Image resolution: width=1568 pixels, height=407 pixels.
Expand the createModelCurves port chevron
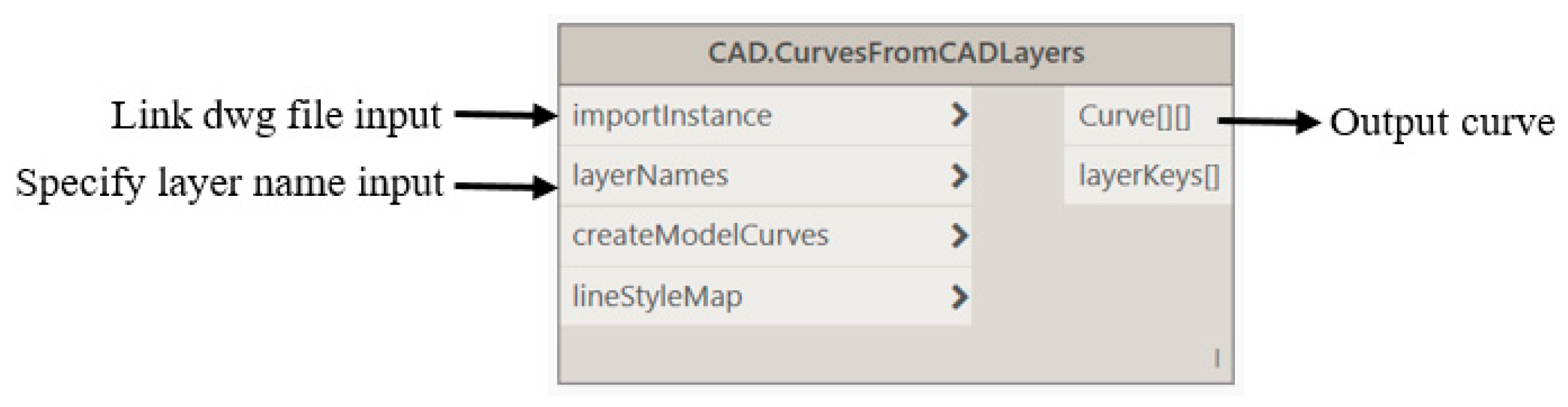point(959,236)
